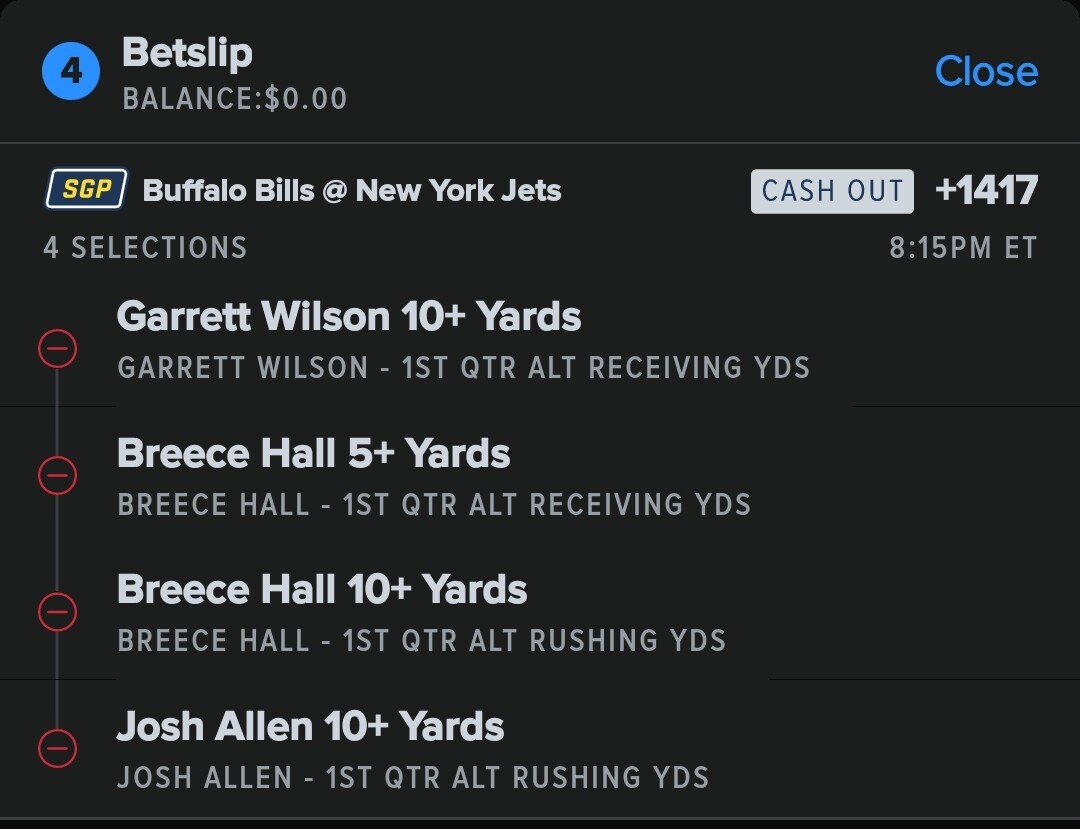Remove the Garrett Wilson 10+ Yards selection
Screen dimensions: 1080x829
point(57,349)
